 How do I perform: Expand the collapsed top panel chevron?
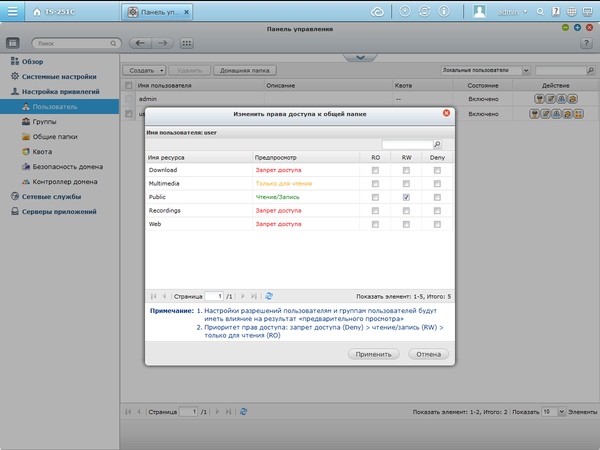(360, 57)
